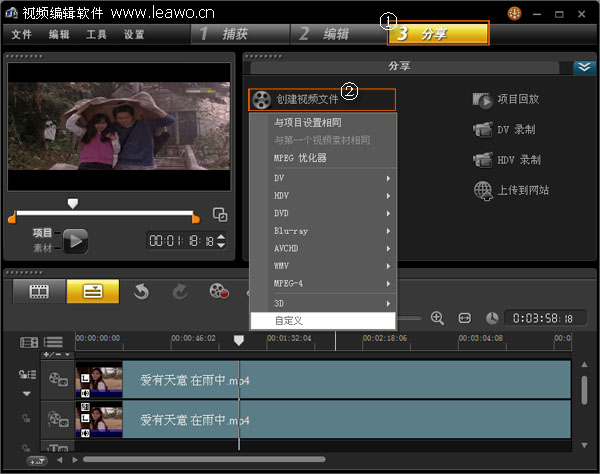The image size is (600, 474).
Task: Switch to timeline view button
Action: coord(93,292)
